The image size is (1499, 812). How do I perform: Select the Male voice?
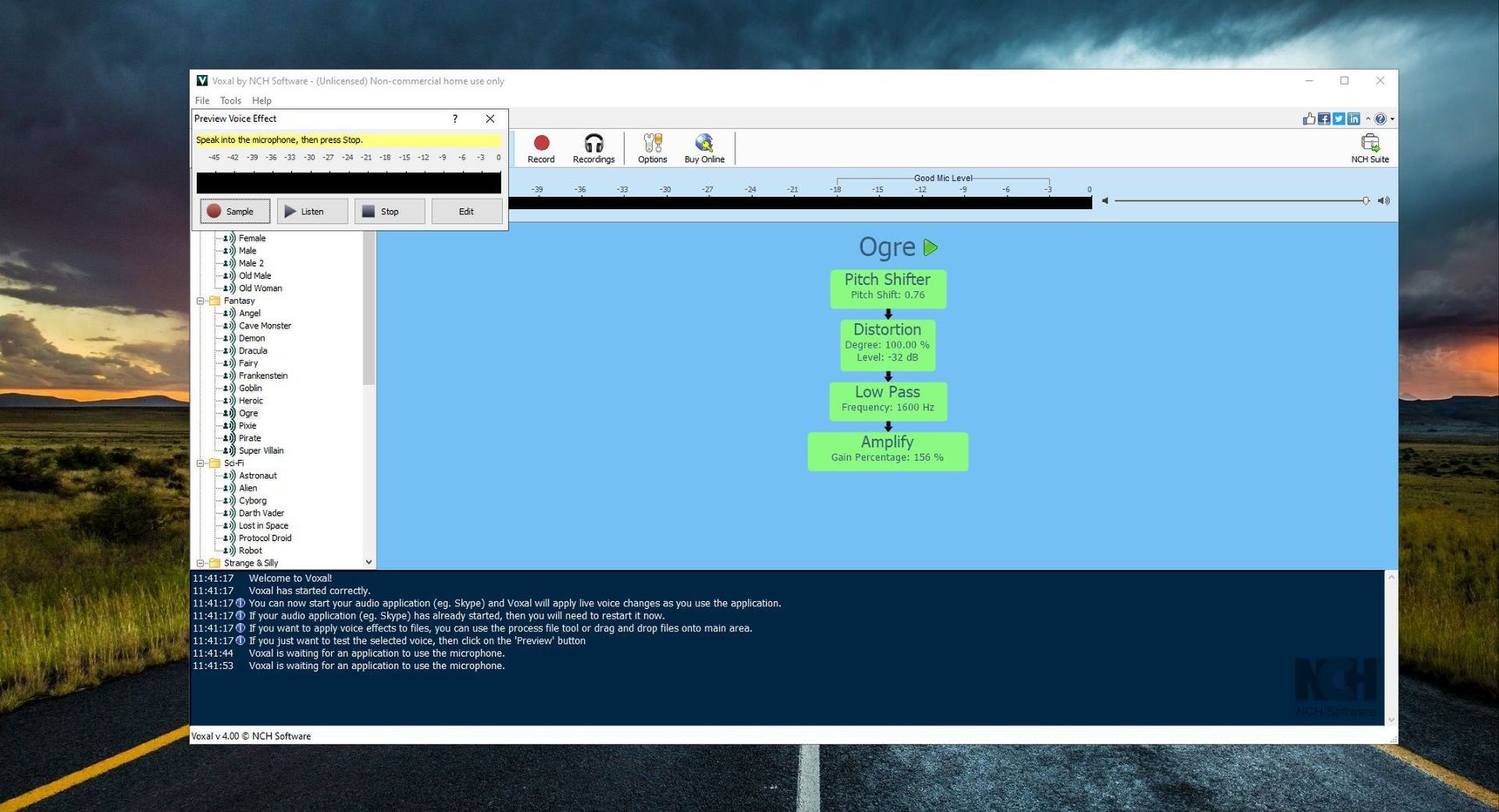tap(248, 251)
